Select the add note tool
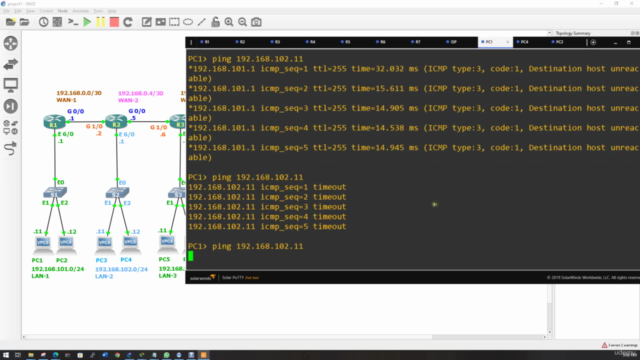 [x=146, y=22]
